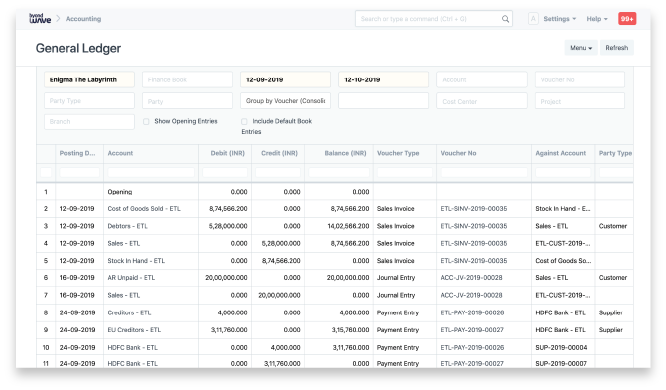This screenshot has width=666, height=390.
Task: Open the Menu dropdown button
Action: [581, 48]
